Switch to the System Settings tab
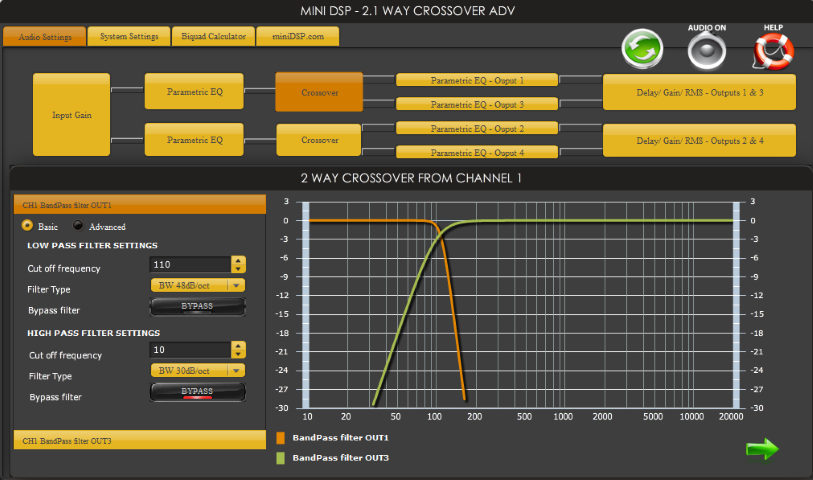This screenshot has height=480, width=813. click(x=129, y=36)
